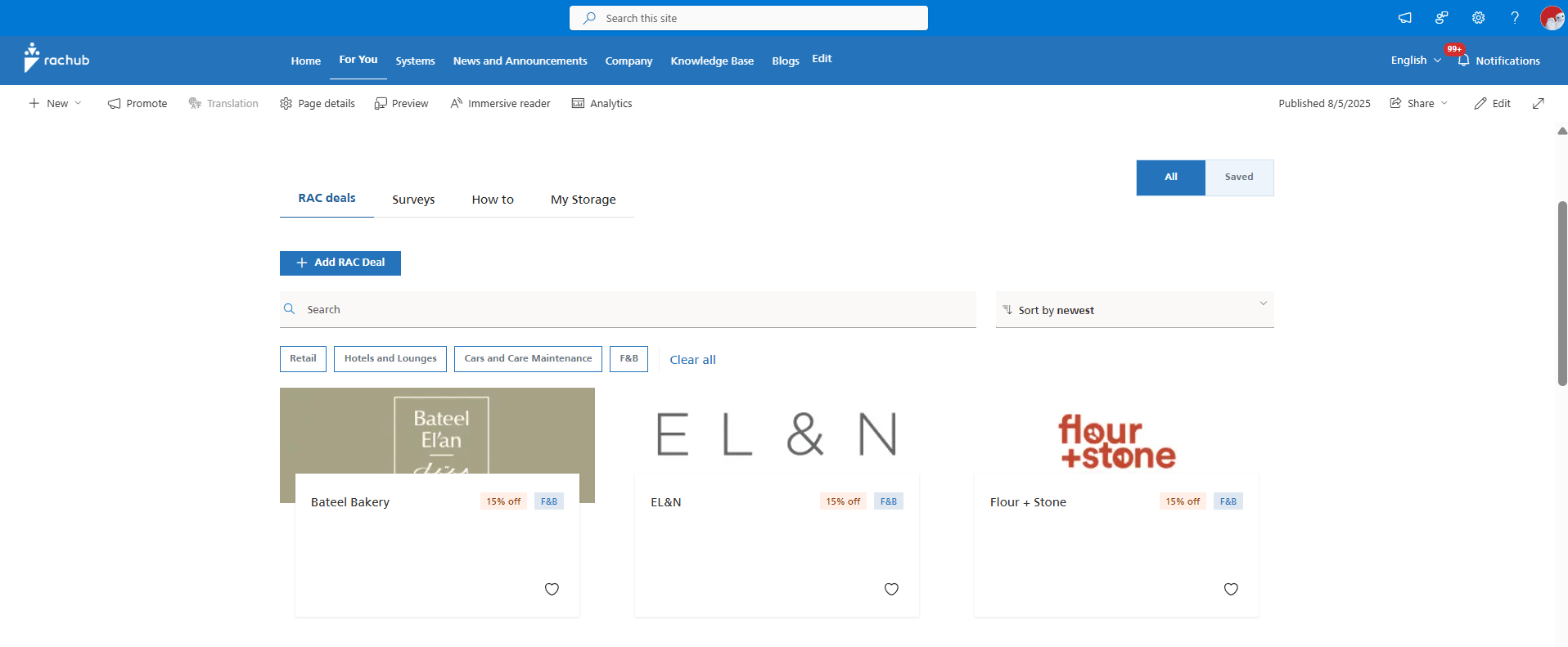Click the 15% off tag on Flour + Stone

point(1183,501)
